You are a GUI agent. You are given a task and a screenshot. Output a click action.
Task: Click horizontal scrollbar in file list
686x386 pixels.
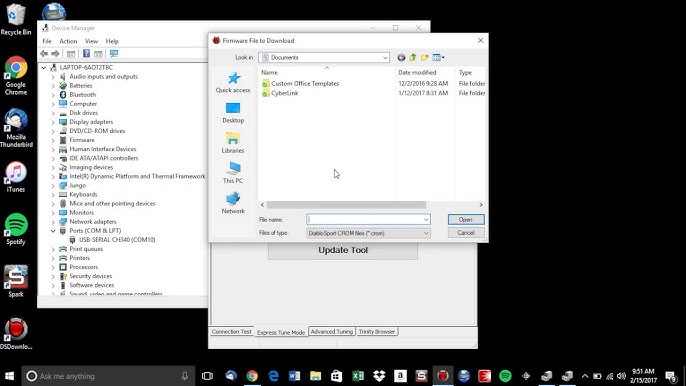click(x=346, y=205)
